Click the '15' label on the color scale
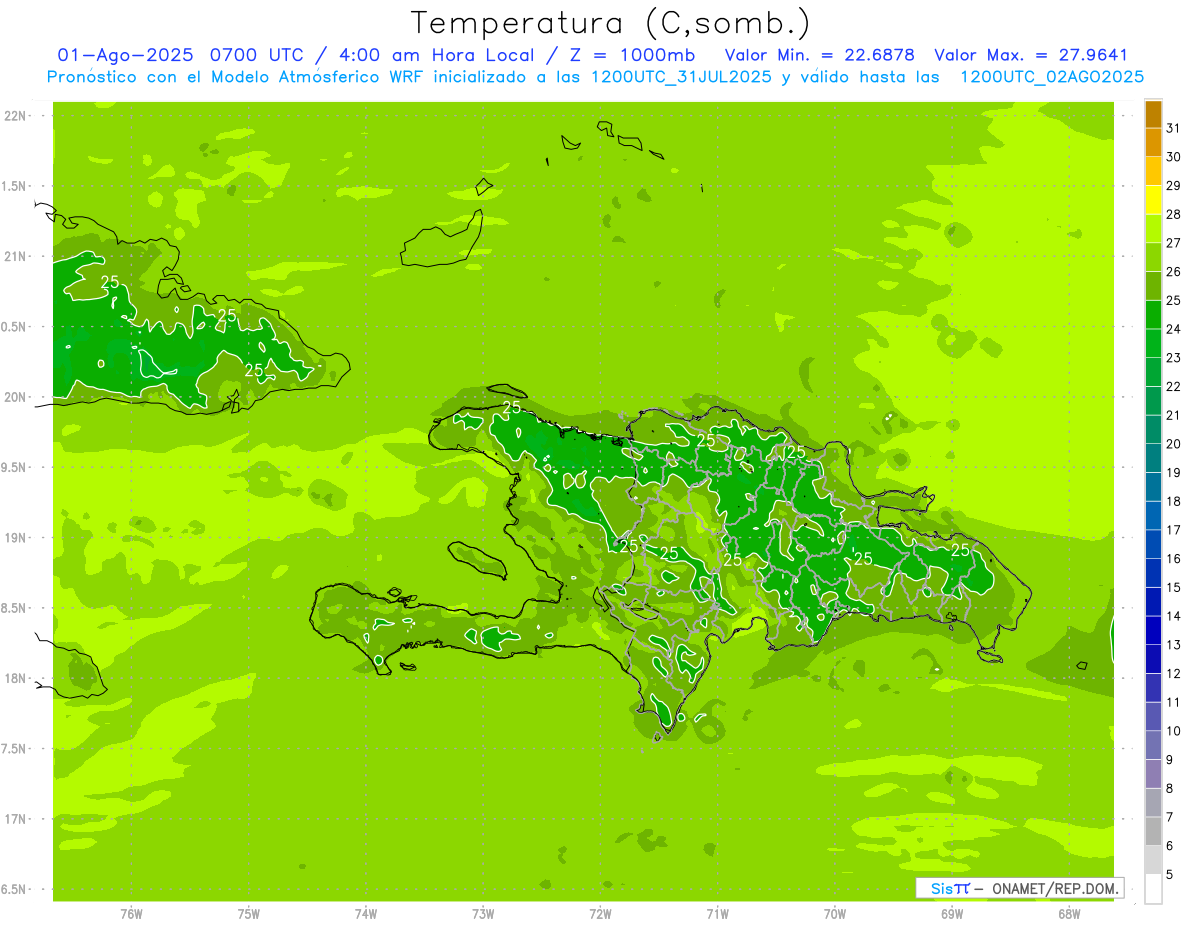Screen dimensions: 1200x927 [x=1173, y=588]
